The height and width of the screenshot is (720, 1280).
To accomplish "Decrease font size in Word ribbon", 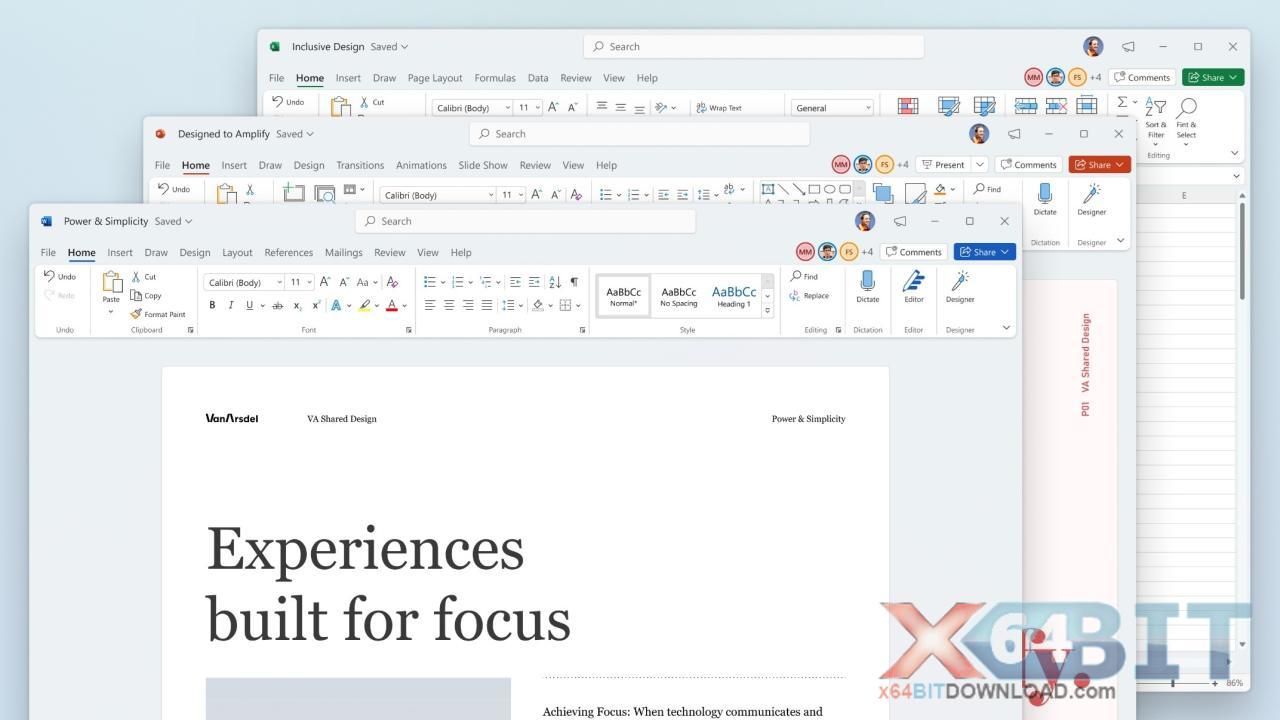I will [x=344, y=282].
